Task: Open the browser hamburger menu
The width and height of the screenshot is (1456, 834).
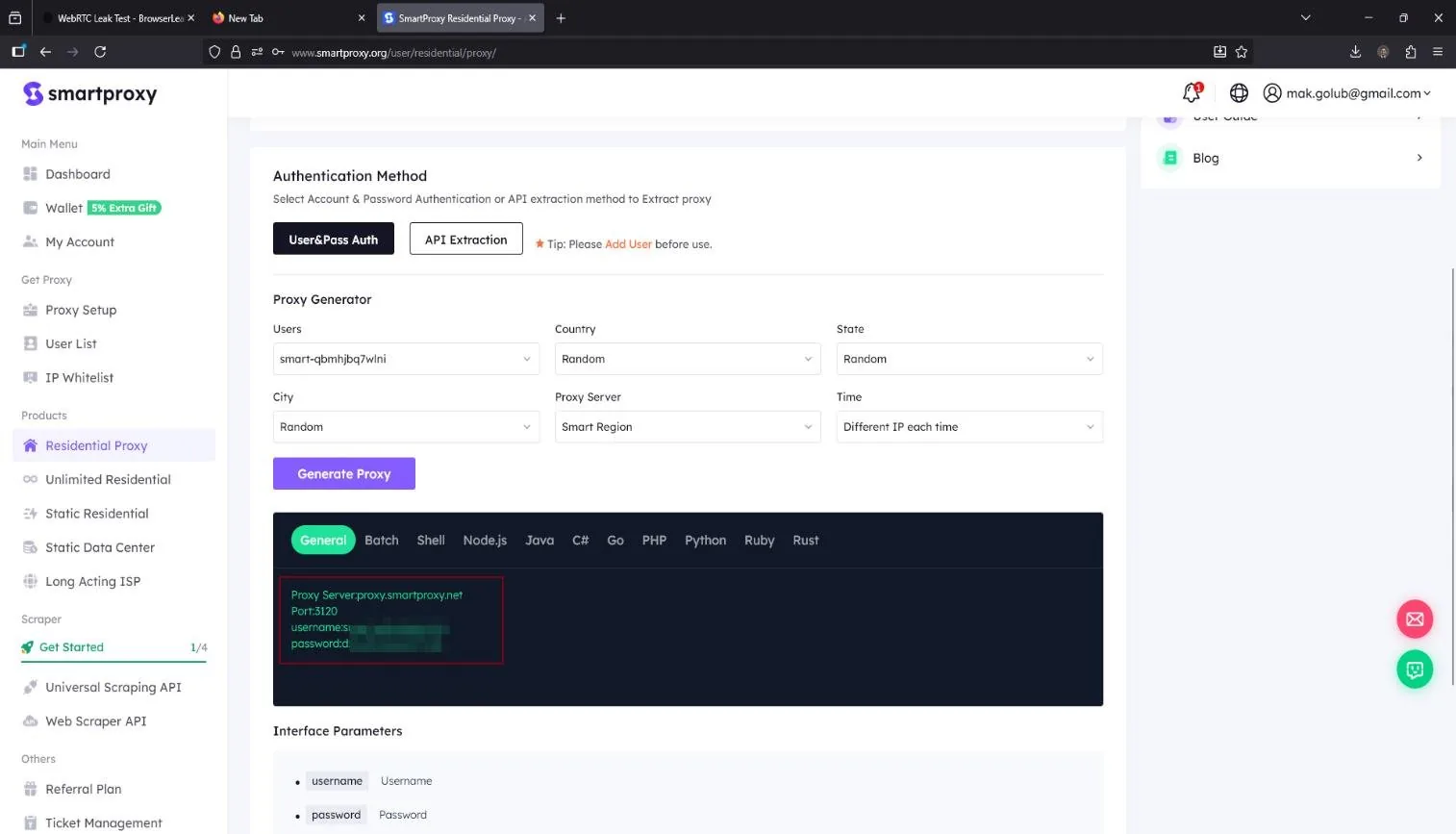Action: tap(1438, 52)
